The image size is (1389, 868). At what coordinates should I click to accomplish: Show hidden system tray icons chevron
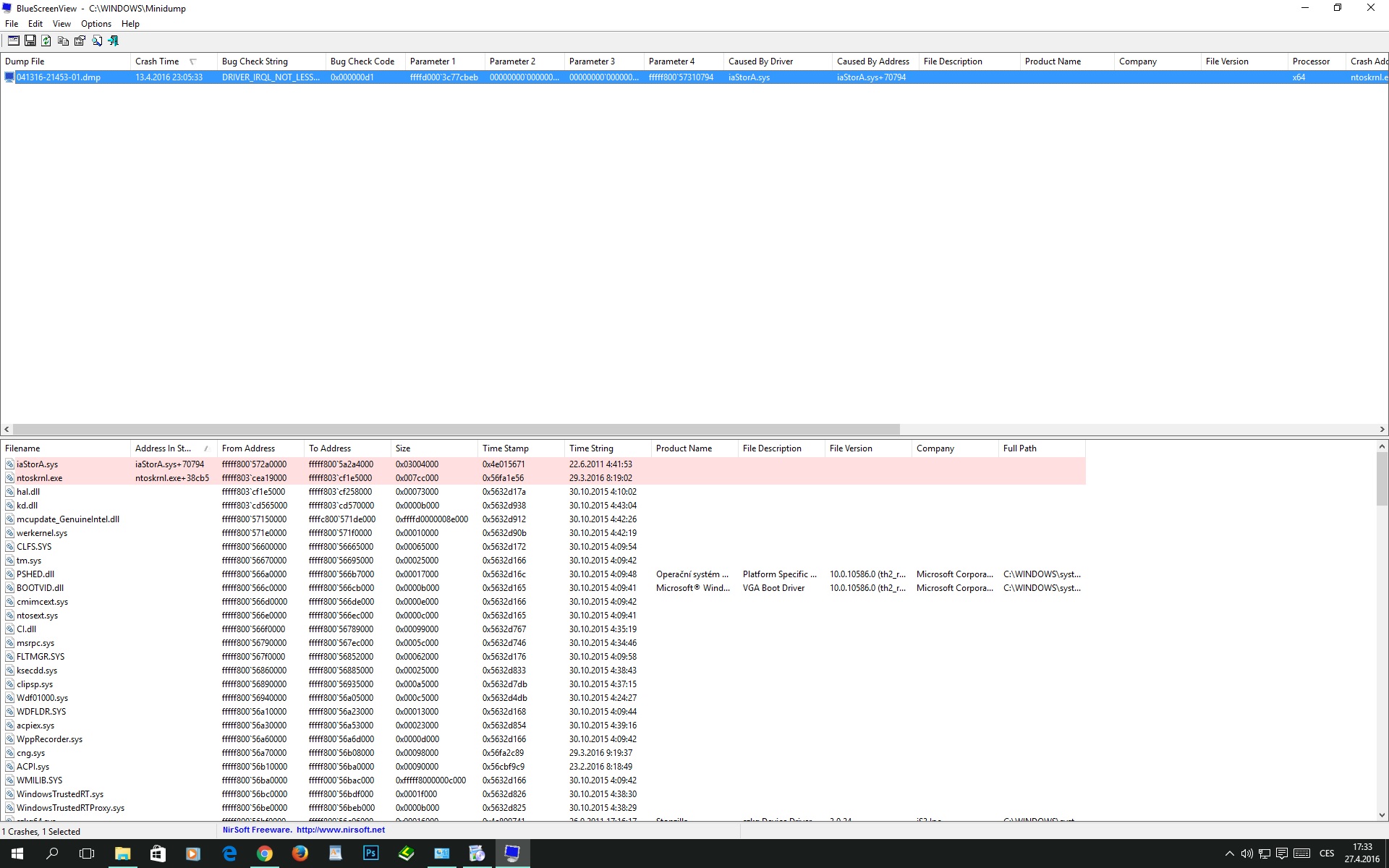(x=1229, y=854)
